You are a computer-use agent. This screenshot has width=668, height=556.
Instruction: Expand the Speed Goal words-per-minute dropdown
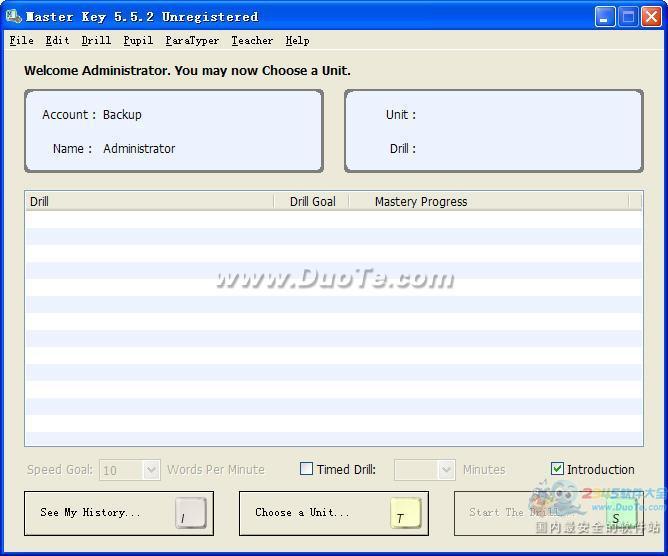click(x=151, y=470)
